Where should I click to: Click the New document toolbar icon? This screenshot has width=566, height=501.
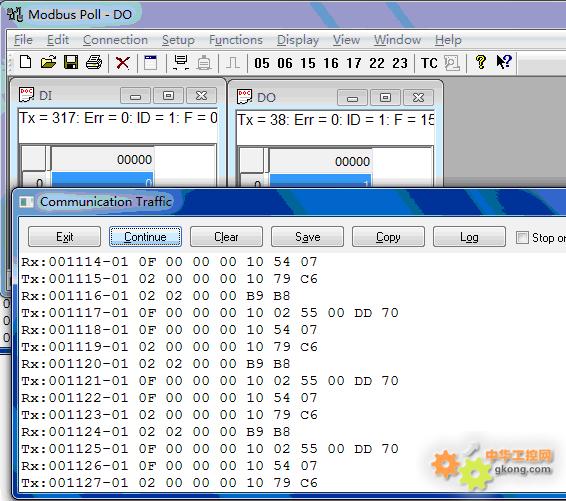[25, 62]
